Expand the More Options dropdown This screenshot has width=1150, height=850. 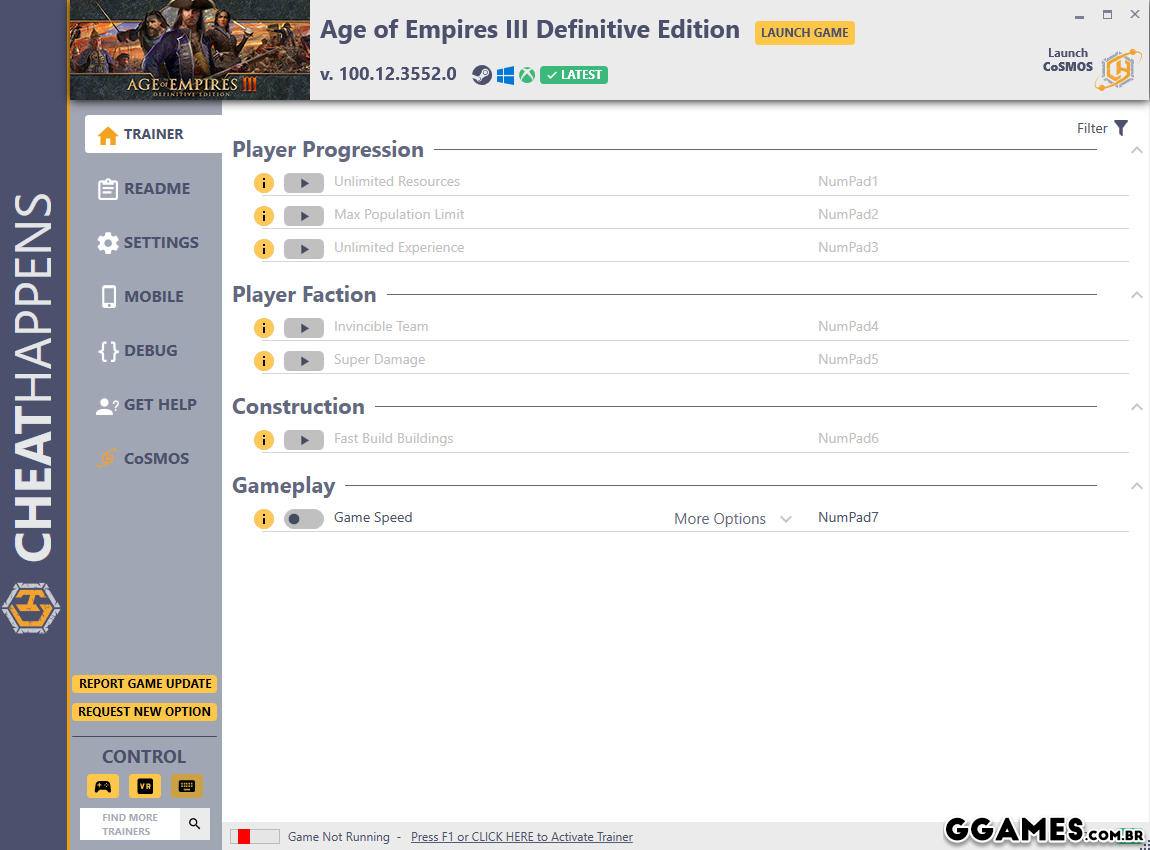[x=732, y=519]
